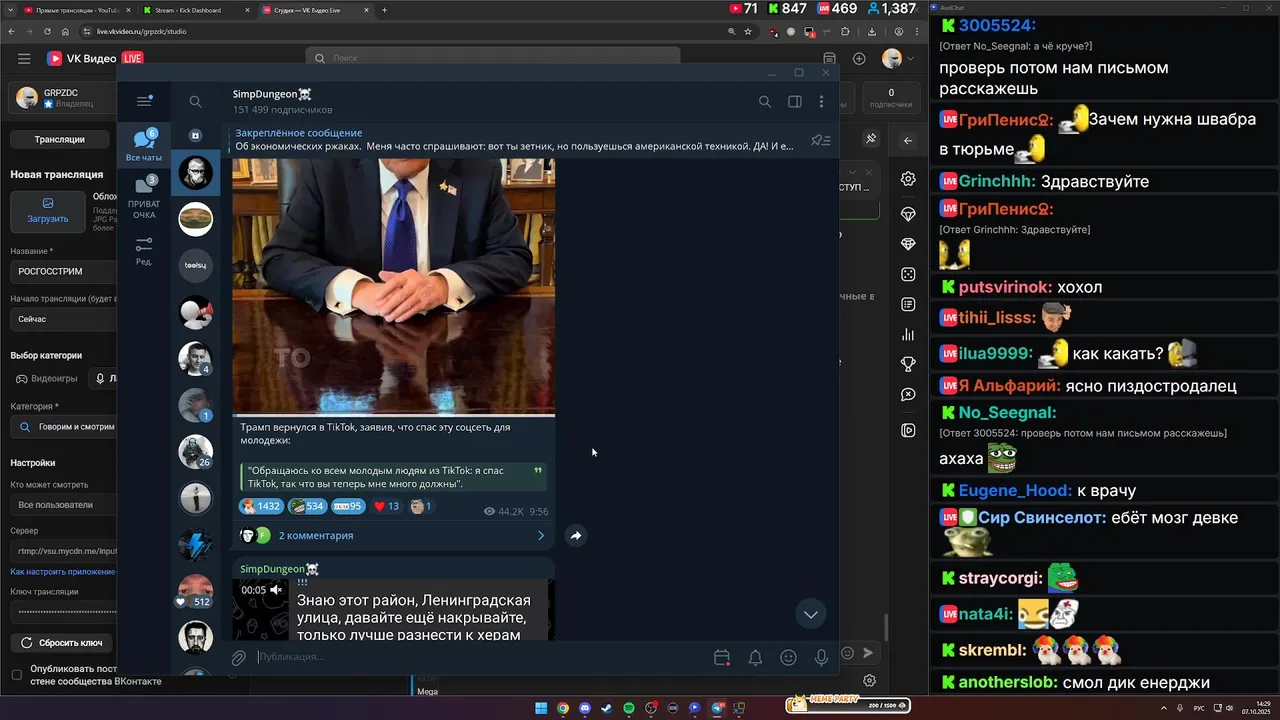This screenshot has width=1280, height=720.
Task: Open Spotify from the Windows taskbar
Action: coord(629,708)
